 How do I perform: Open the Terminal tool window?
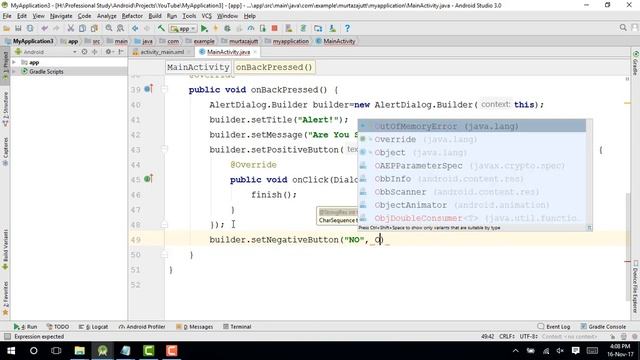pyautogui.click(x=237, y=327)
